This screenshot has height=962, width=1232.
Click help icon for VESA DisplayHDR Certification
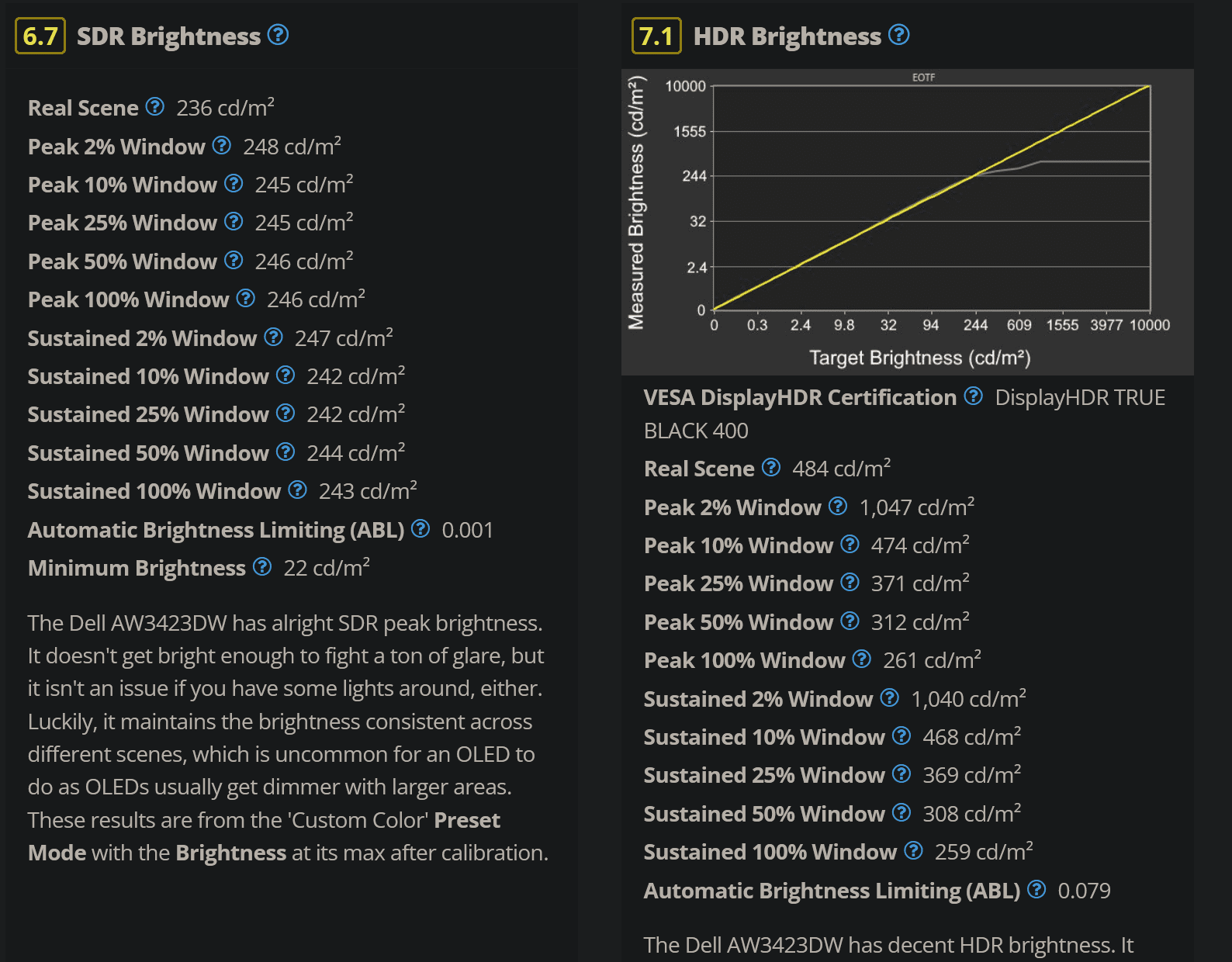(974, 396)
